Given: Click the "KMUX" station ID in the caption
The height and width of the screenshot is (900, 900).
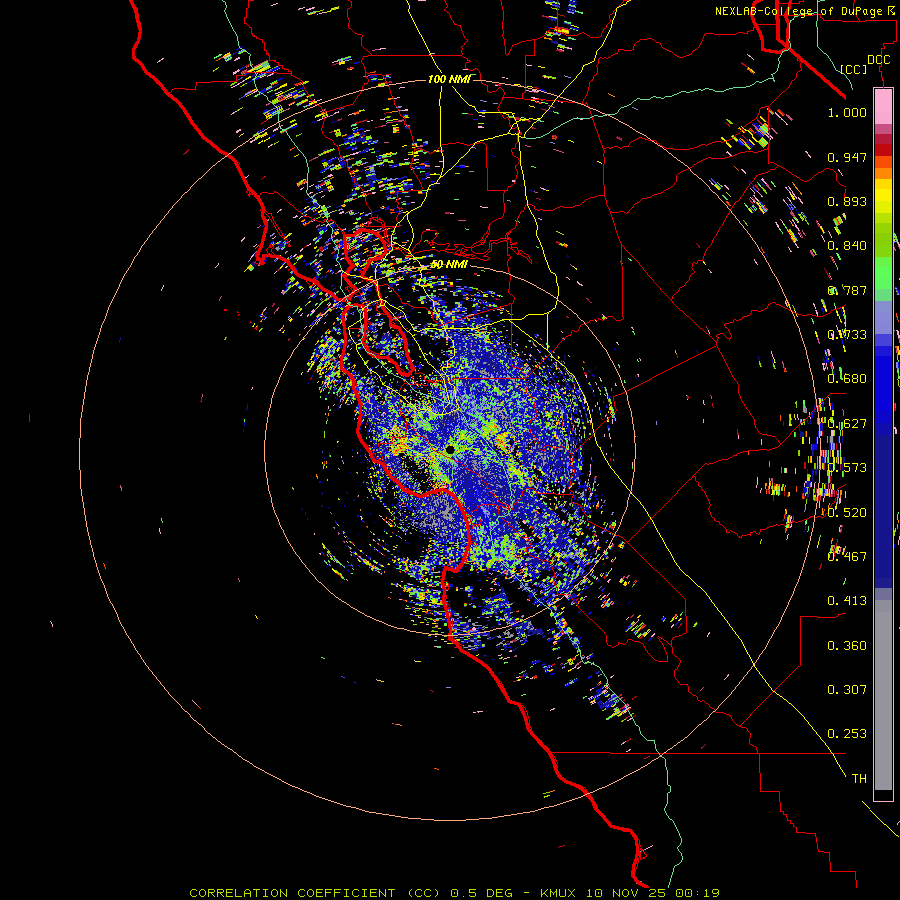Looking at the screenshot, I should coord(560,893).
